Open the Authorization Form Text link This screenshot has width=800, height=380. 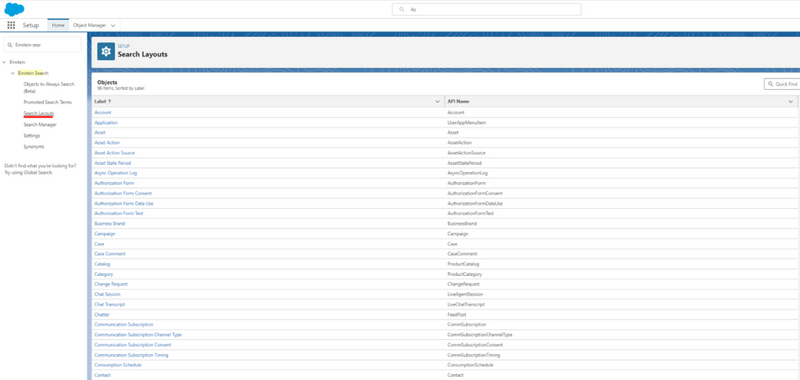[119, 213]
